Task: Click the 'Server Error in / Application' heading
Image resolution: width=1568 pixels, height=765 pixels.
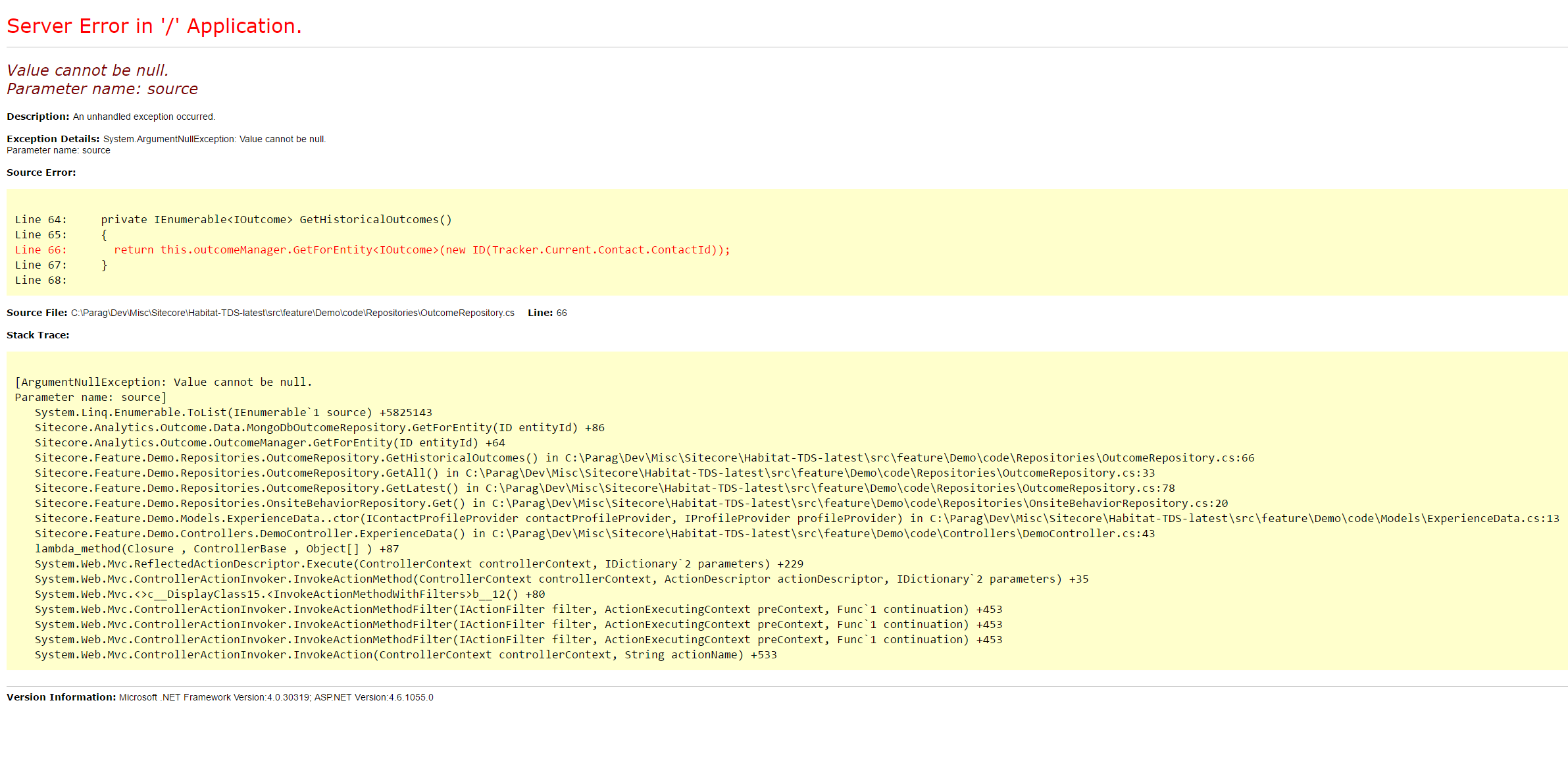Action: (154, 26)
